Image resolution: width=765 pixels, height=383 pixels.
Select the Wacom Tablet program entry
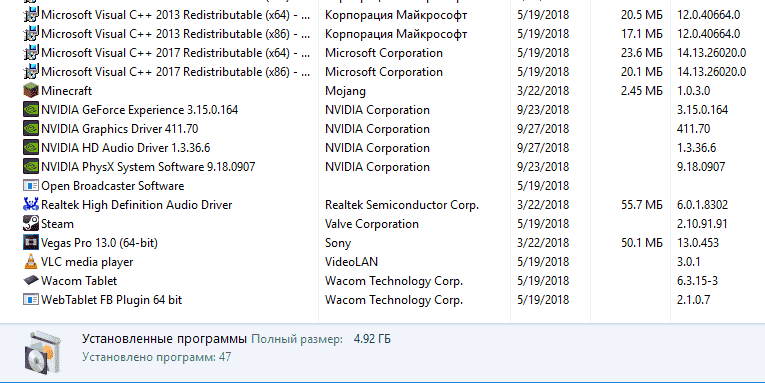click(79, 281)
